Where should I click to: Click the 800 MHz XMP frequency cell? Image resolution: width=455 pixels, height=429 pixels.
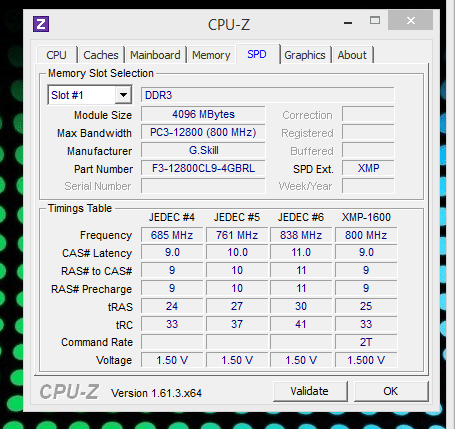point(366,235)
